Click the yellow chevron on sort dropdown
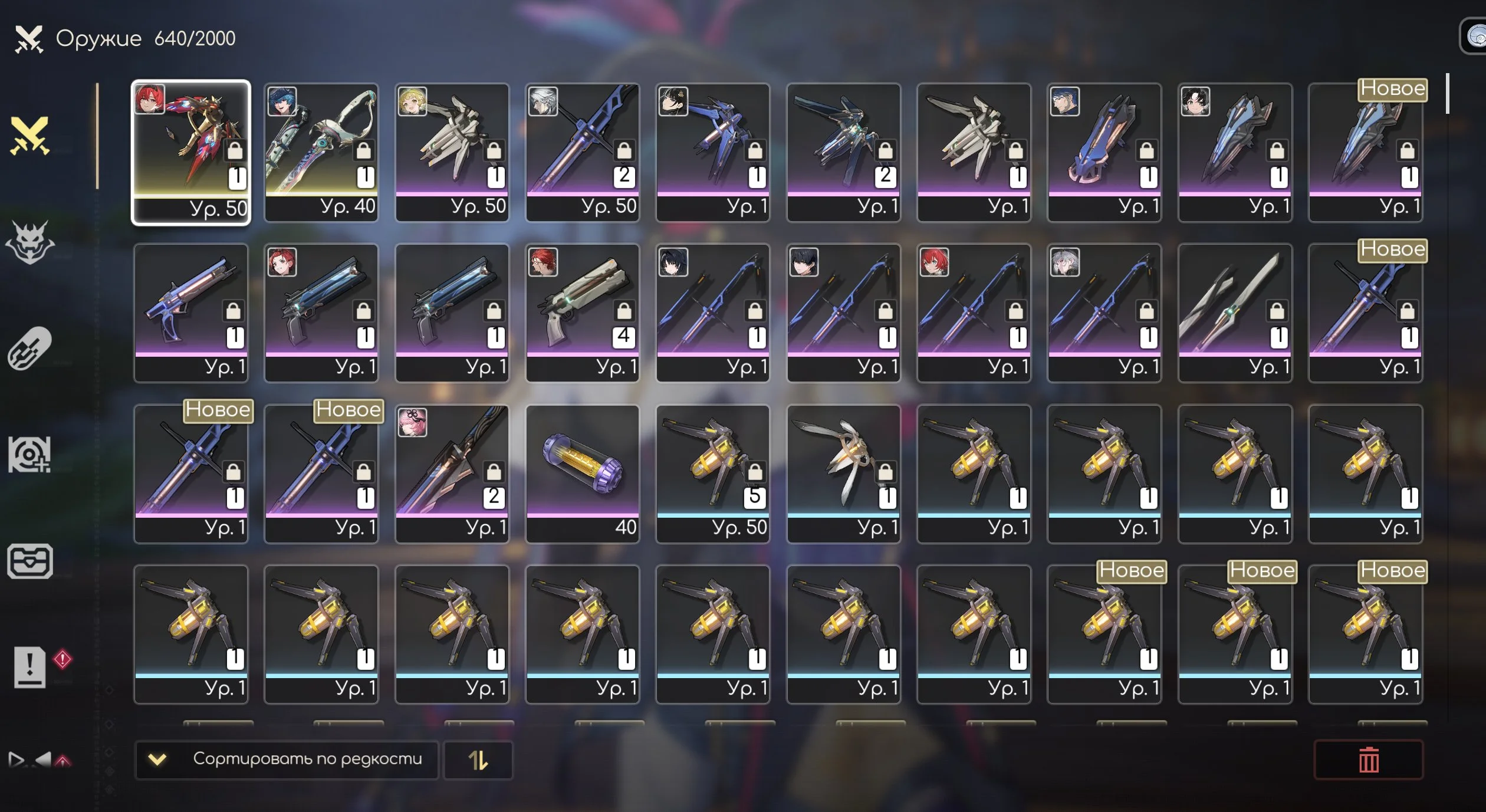The image size is (1486, 812). (x=157, y=760)
